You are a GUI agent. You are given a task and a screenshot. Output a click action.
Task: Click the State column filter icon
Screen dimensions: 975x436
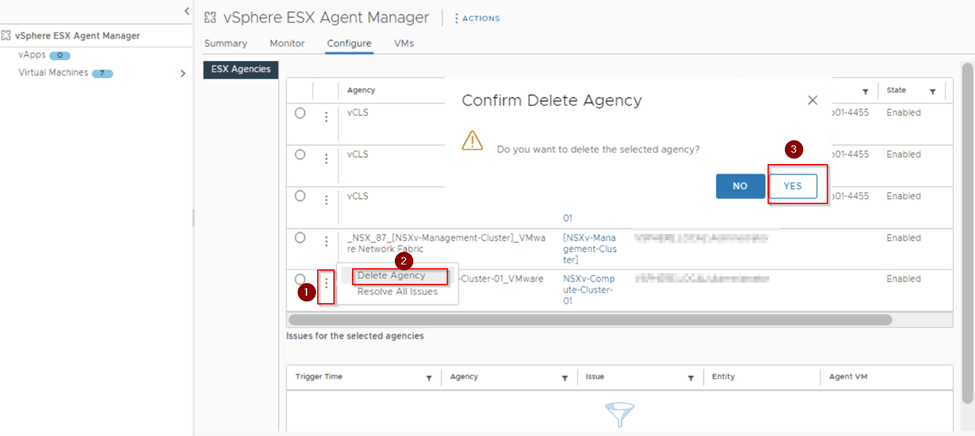[932, 91]
